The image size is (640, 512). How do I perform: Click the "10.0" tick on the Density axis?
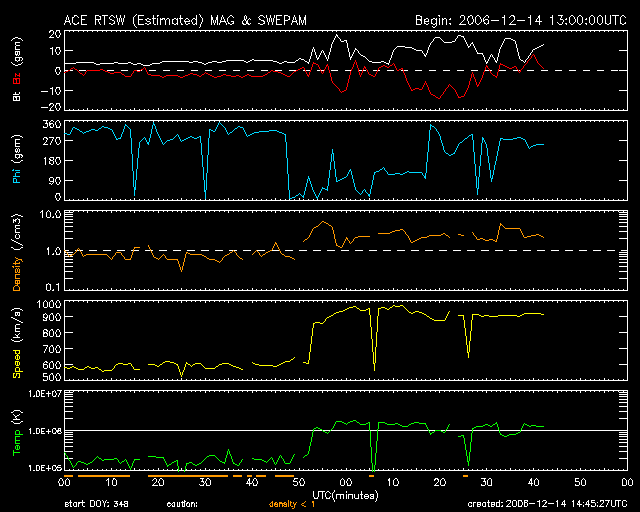(x=50, y=214)
